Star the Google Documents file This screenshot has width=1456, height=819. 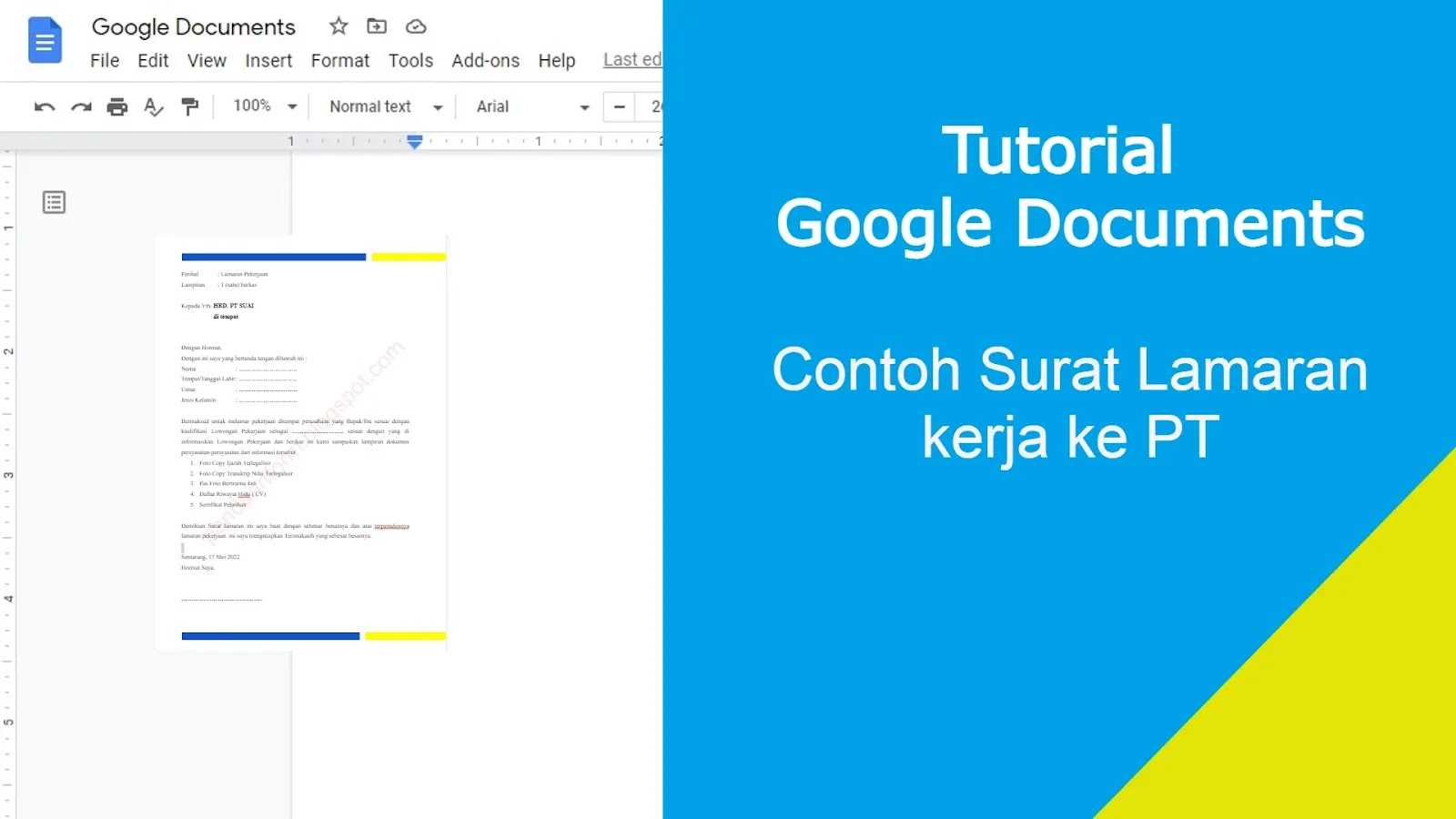(339, 26)
